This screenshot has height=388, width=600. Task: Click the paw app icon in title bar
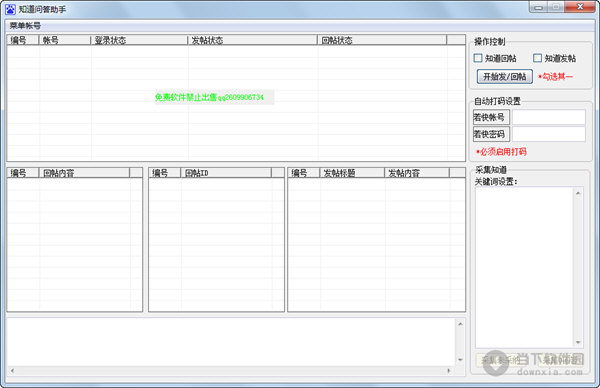(x=10, y=9)
